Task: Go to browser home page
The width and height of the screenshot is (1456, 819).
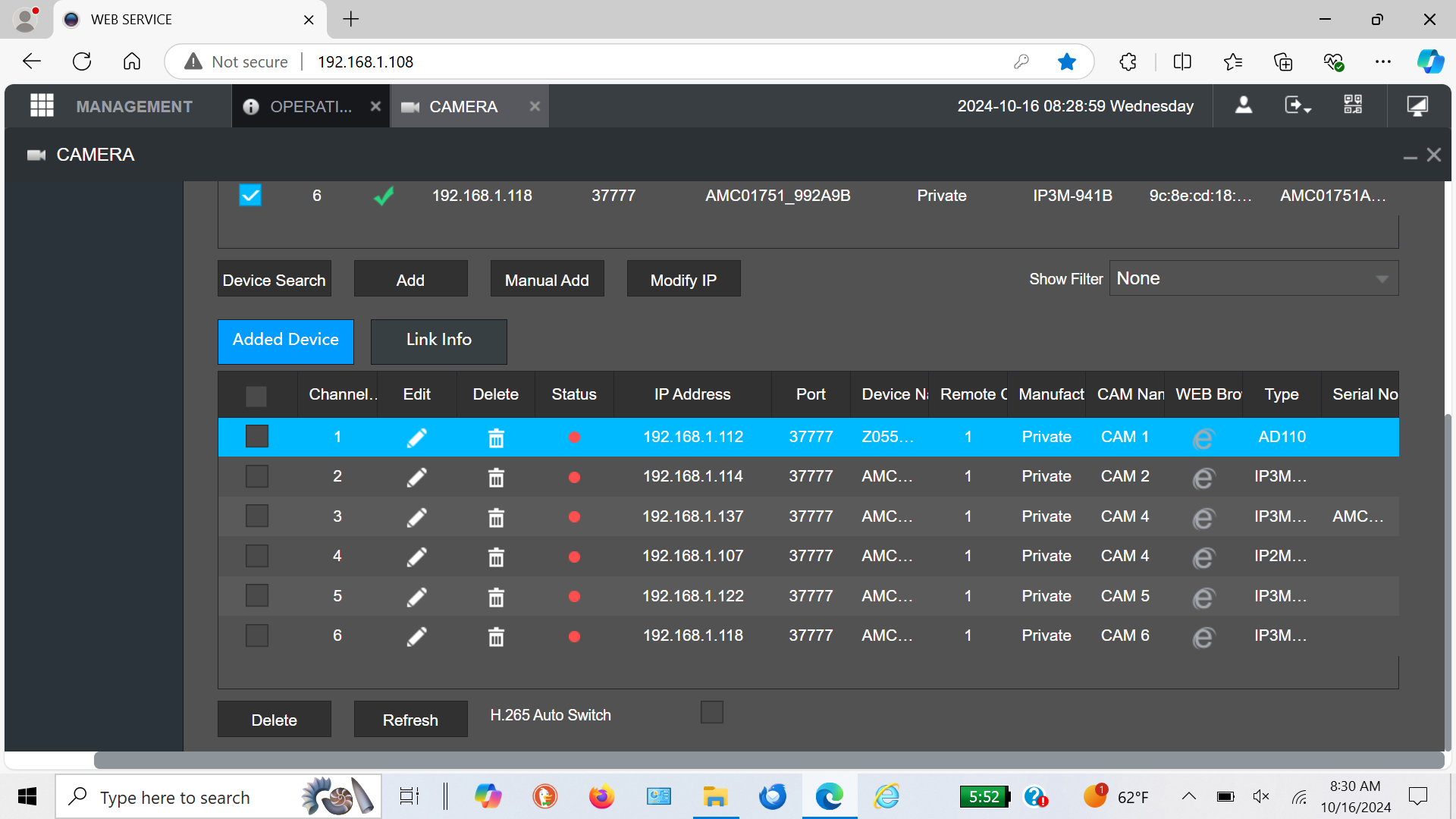Action: point(132,61)
